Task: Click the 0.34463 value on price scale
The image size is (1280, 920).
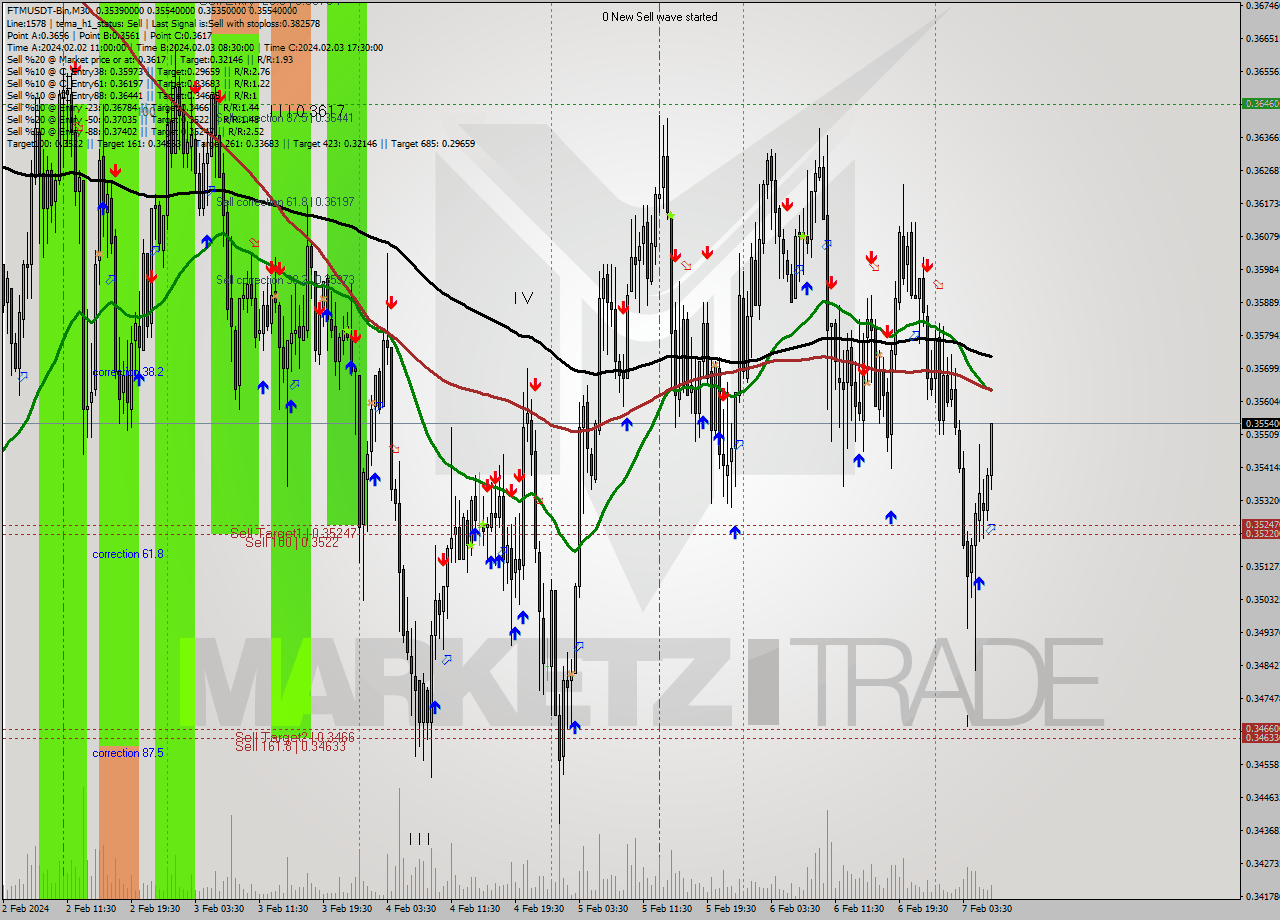Action: [1261, 797]
